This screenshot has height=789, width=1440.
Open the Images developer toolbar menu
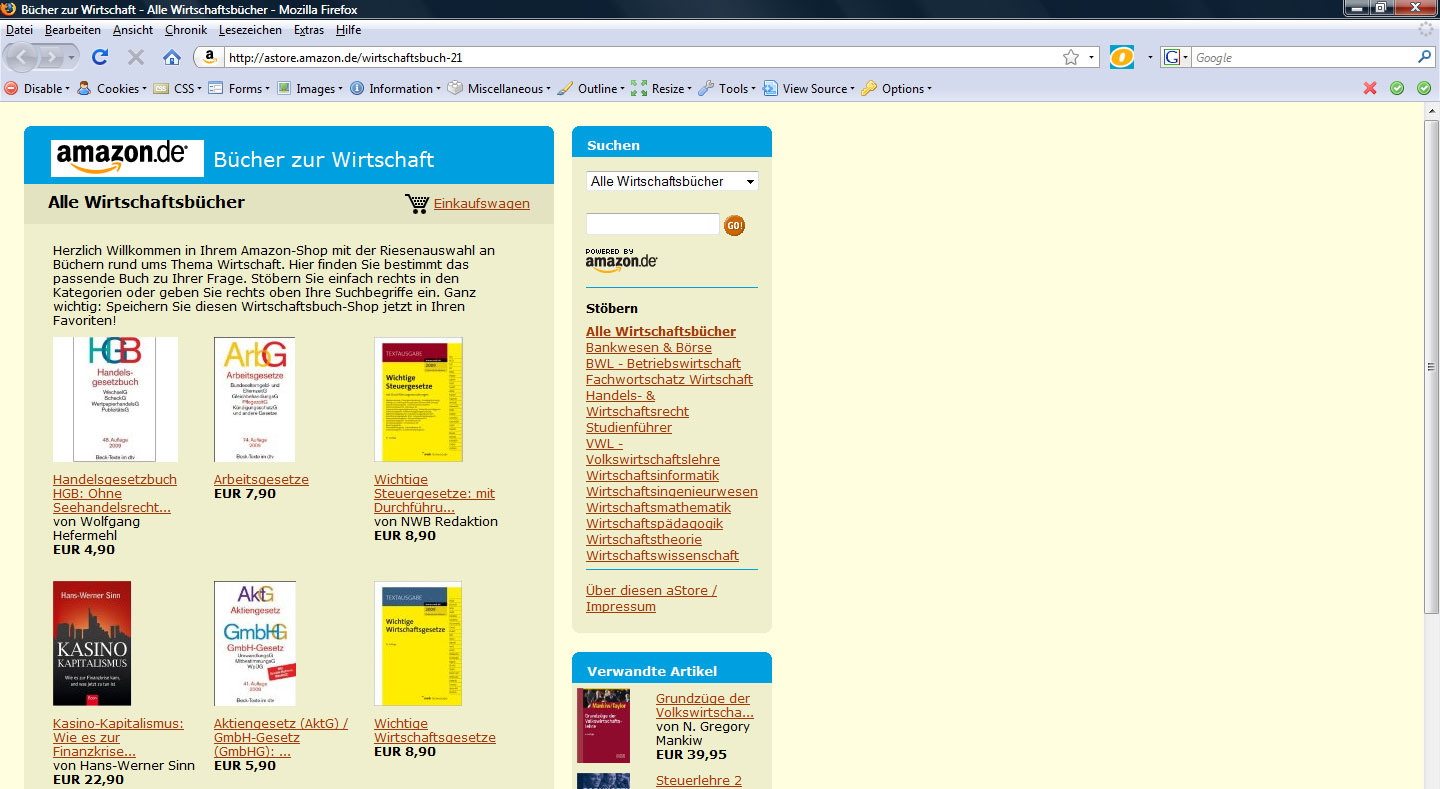point(310,88)
